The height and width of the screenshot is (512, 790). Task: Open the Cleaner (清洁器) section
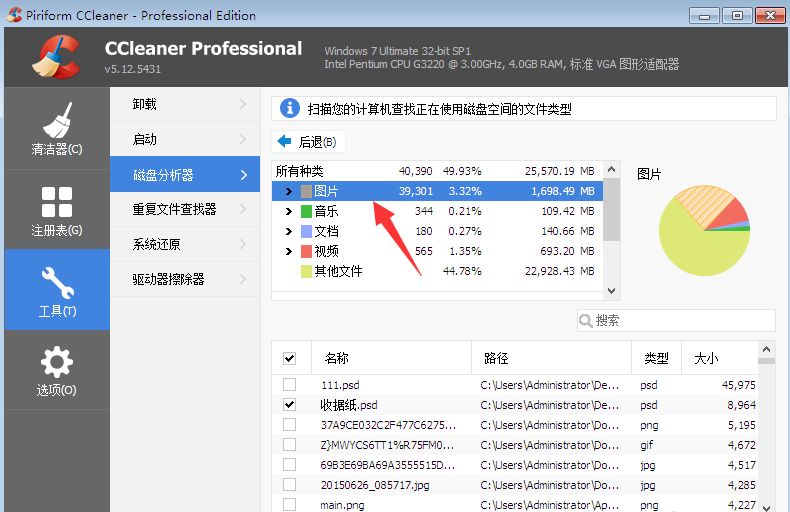click(x=57, y=128)
